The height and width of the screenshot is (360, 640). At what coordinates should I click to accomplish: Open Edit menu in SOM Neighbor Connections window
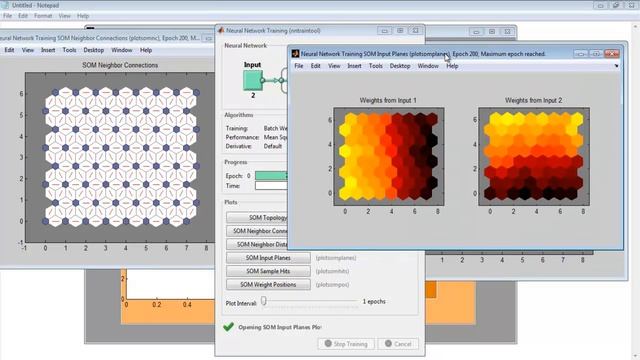pos(9,50)
